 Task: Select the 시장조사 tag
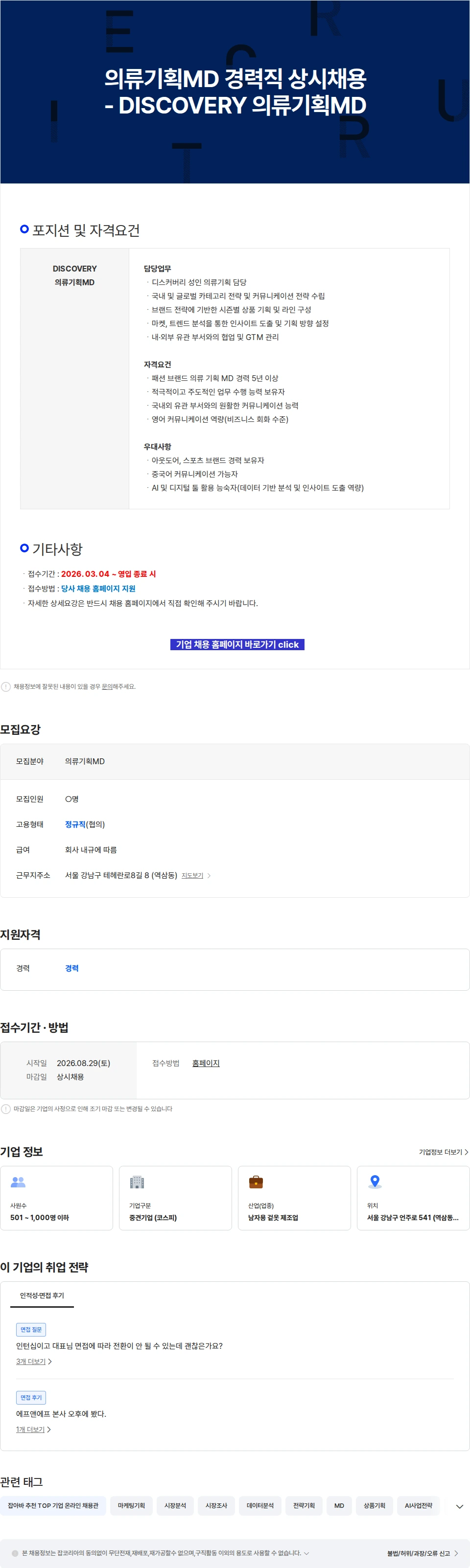click(216, 1505)
